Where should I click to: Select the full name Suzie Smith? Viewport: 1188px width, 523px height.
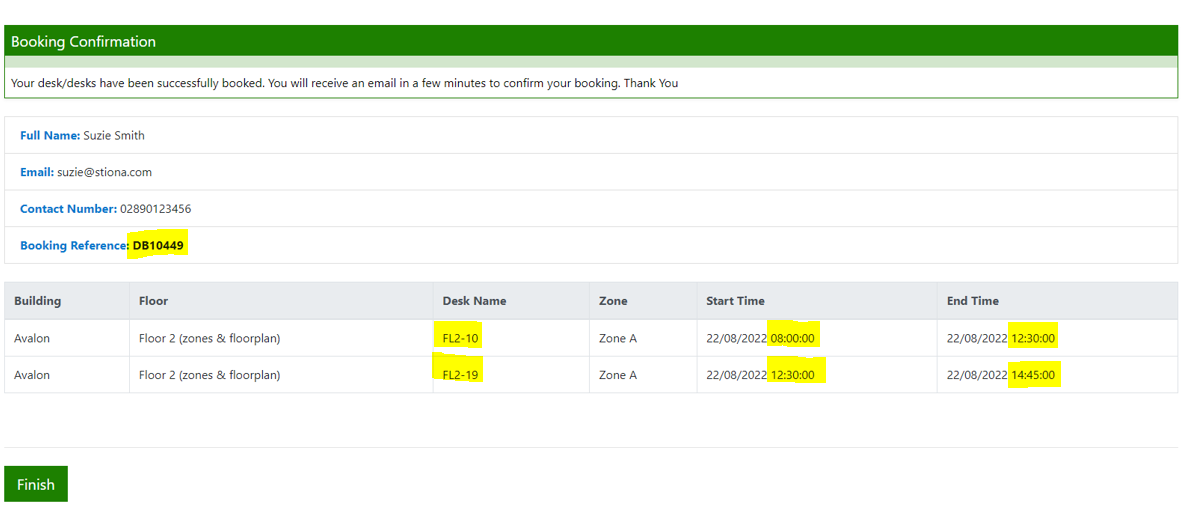113,135
